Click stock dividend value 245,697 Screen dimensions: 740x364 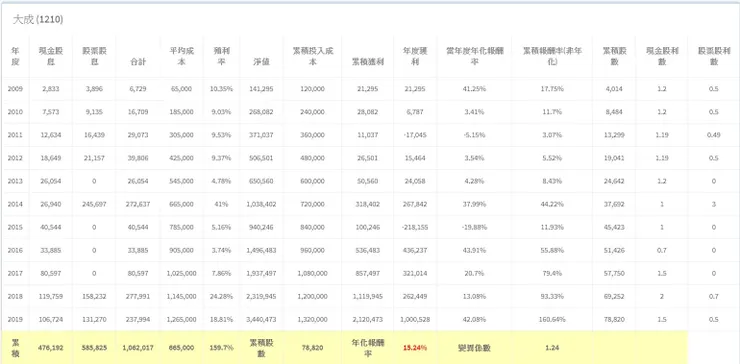tap(94, 204)
